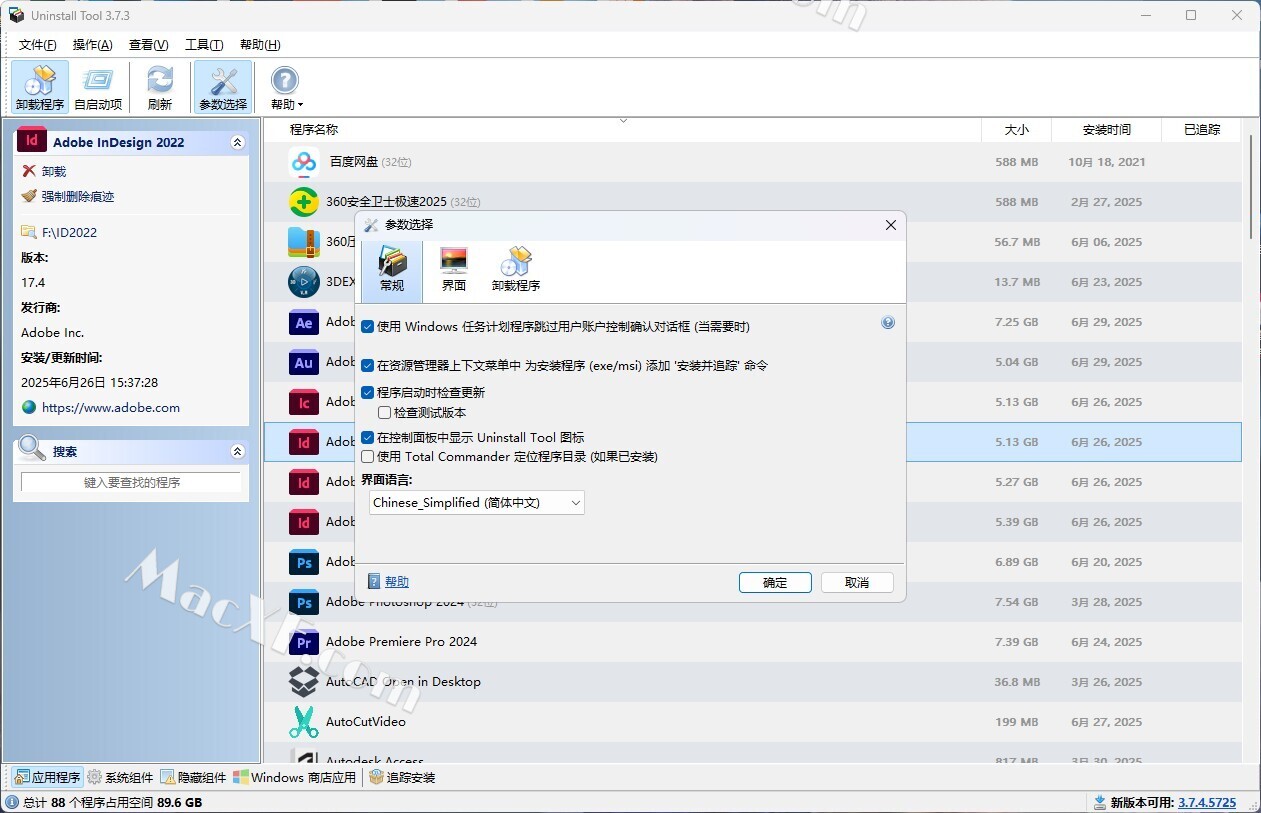Image resolution: width=1261 pixels, height=813 pixels.
Task: Click the 卸载 link in the left panel
Action: [54, 172]
